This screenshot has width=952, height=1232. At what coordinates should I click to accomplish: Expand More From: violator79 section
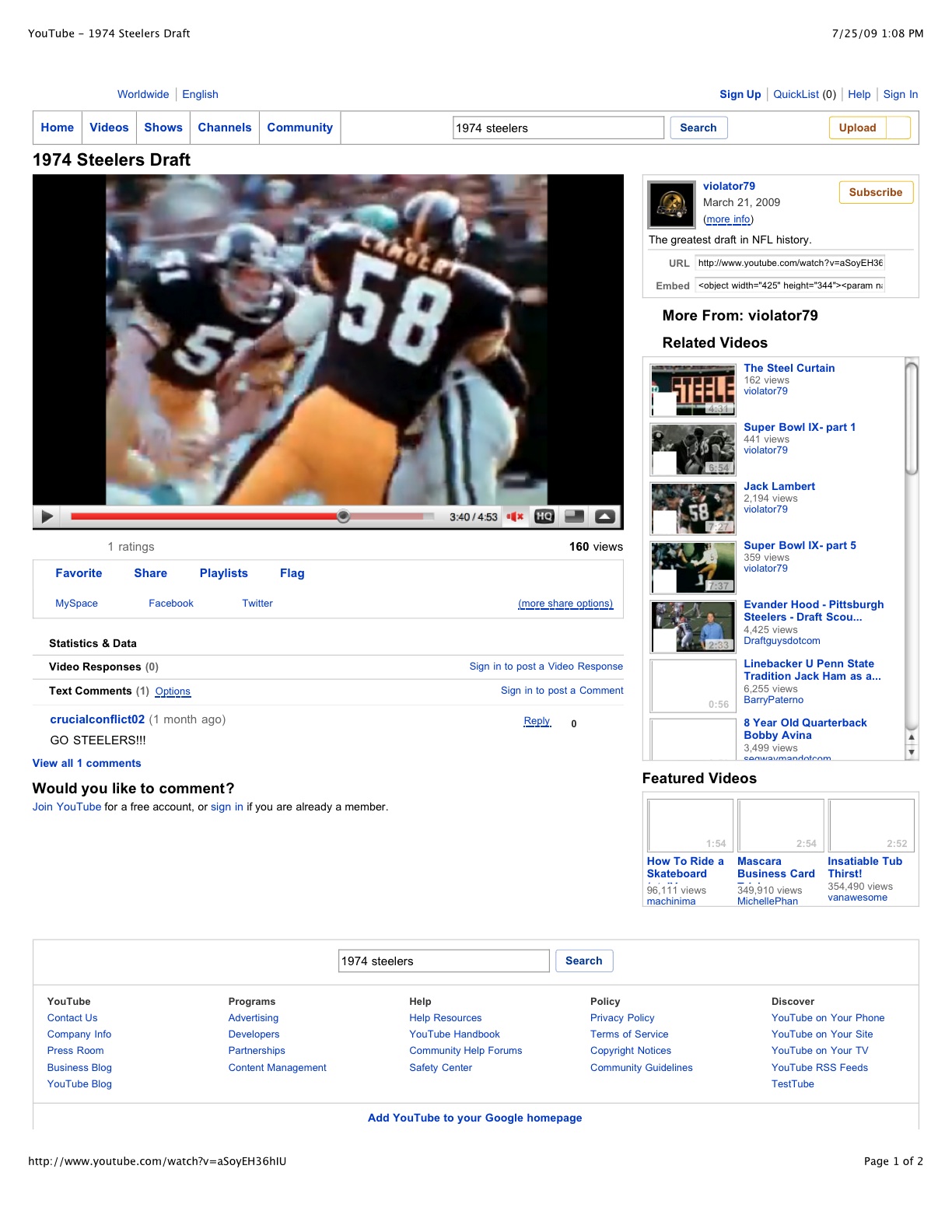click(740, 316)
